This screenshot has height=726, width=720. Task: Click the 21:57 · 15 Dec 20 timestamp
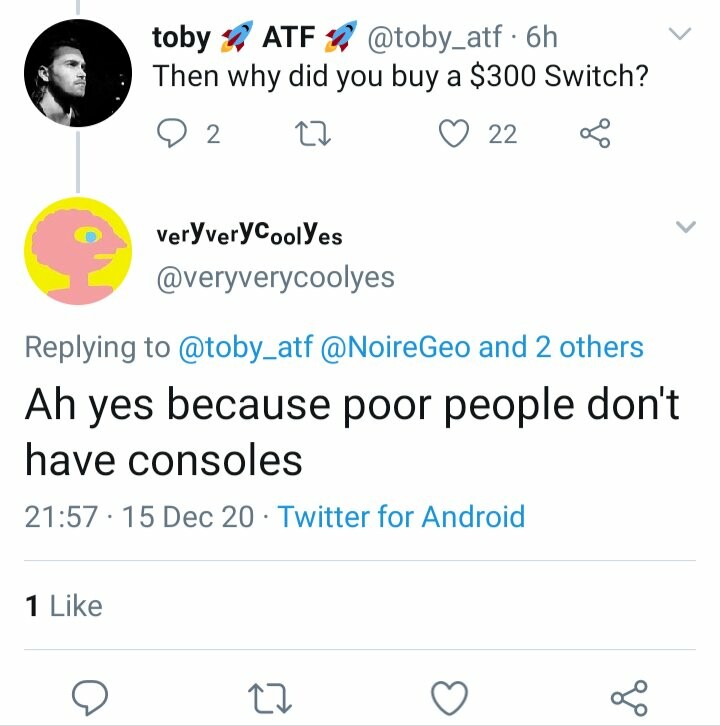(x=138, y=516)
